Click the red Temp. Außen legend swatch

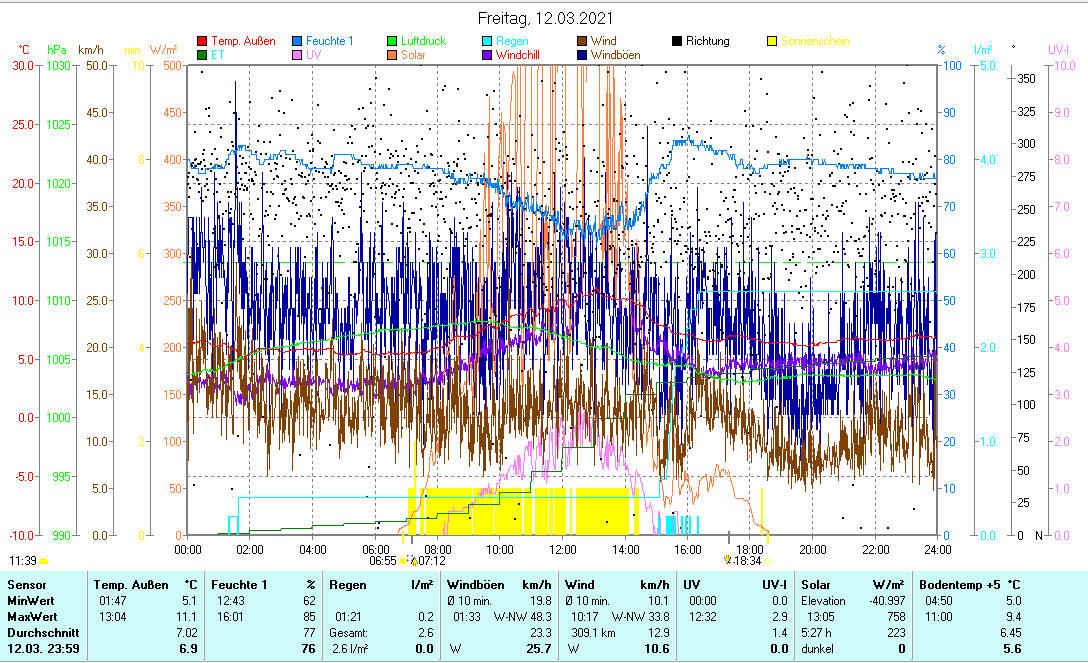click(x=202, y=41)
